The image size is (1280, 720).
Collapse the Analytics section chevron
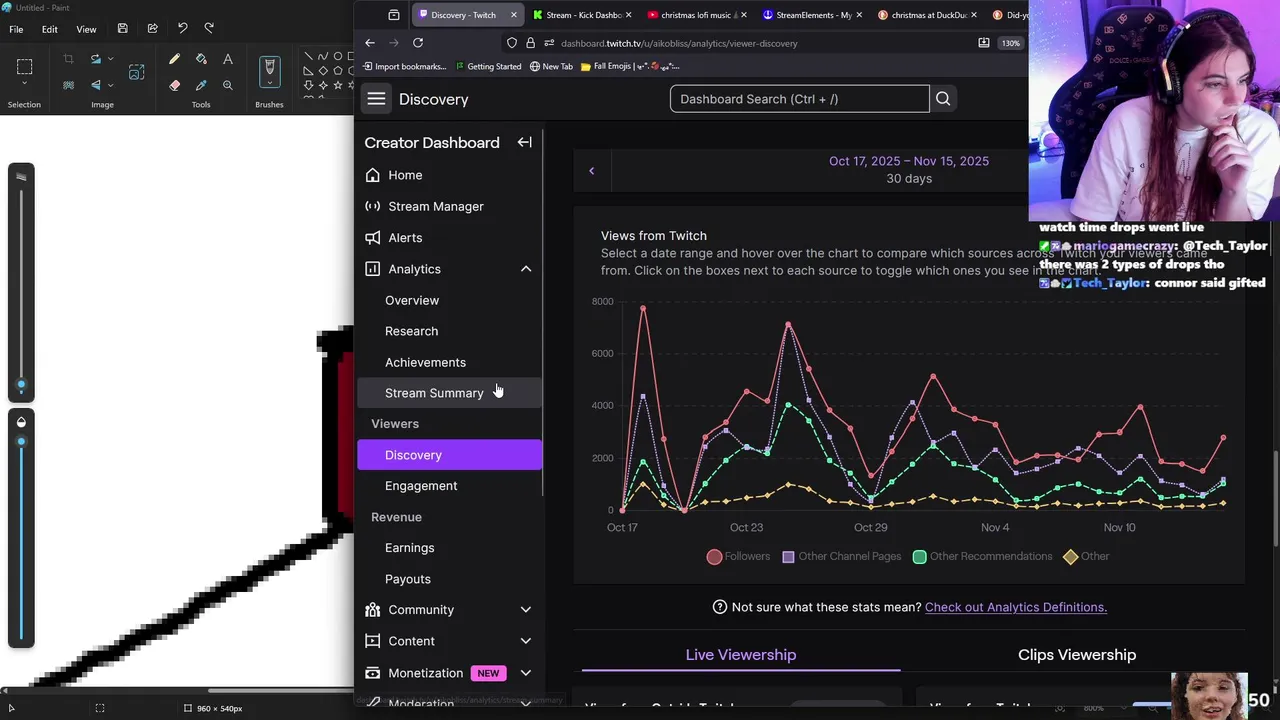click(526, 269)
